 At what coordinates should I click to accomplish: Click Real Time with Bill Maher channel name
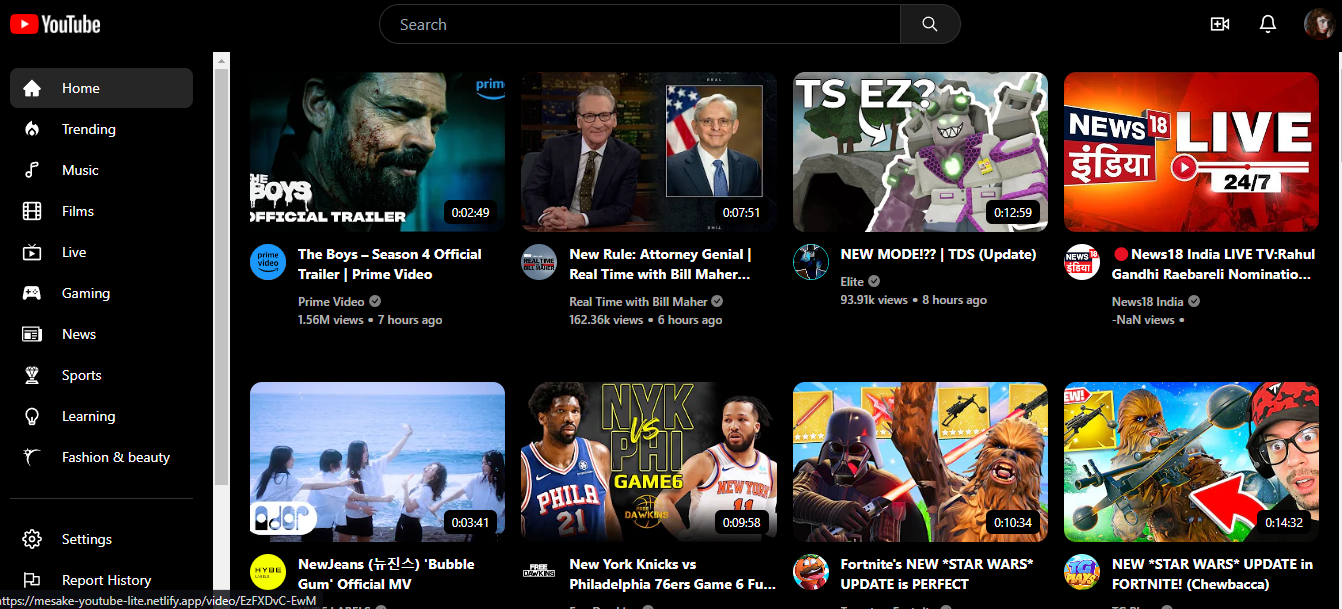[638, 301]
